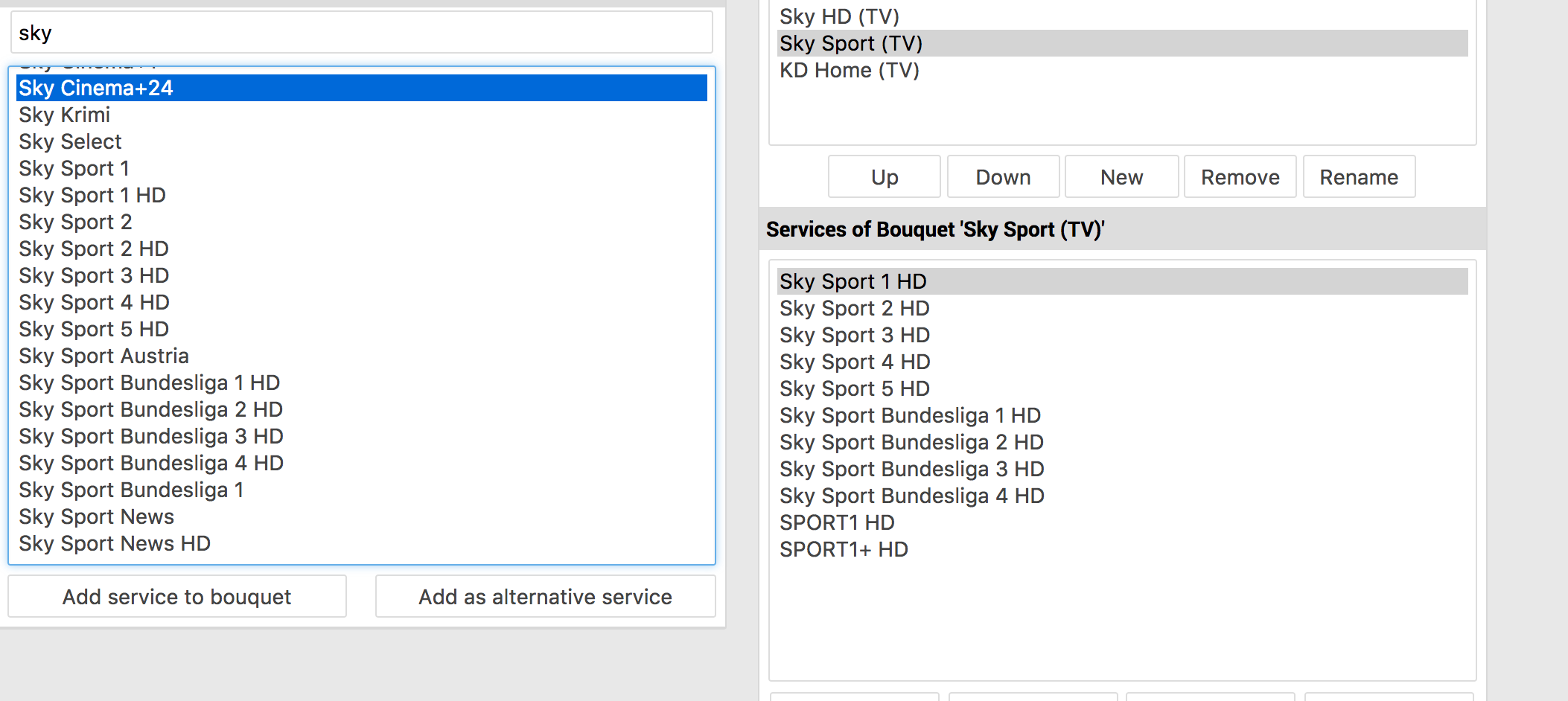The height and width of the screenshot is (701, 1568).
Task: Select Sky HD (TV) bouquet
Action: pyautogui.click(x=839, y=16)
